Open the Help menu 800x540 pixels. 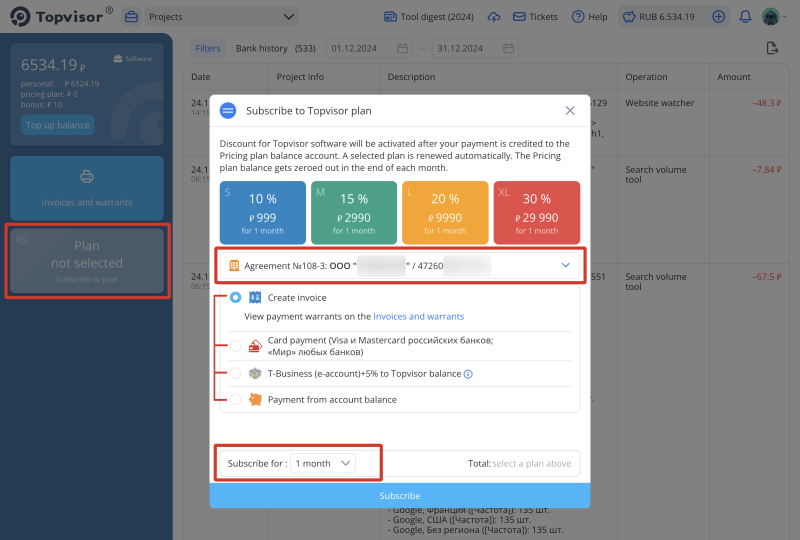[x=590, y=17]
